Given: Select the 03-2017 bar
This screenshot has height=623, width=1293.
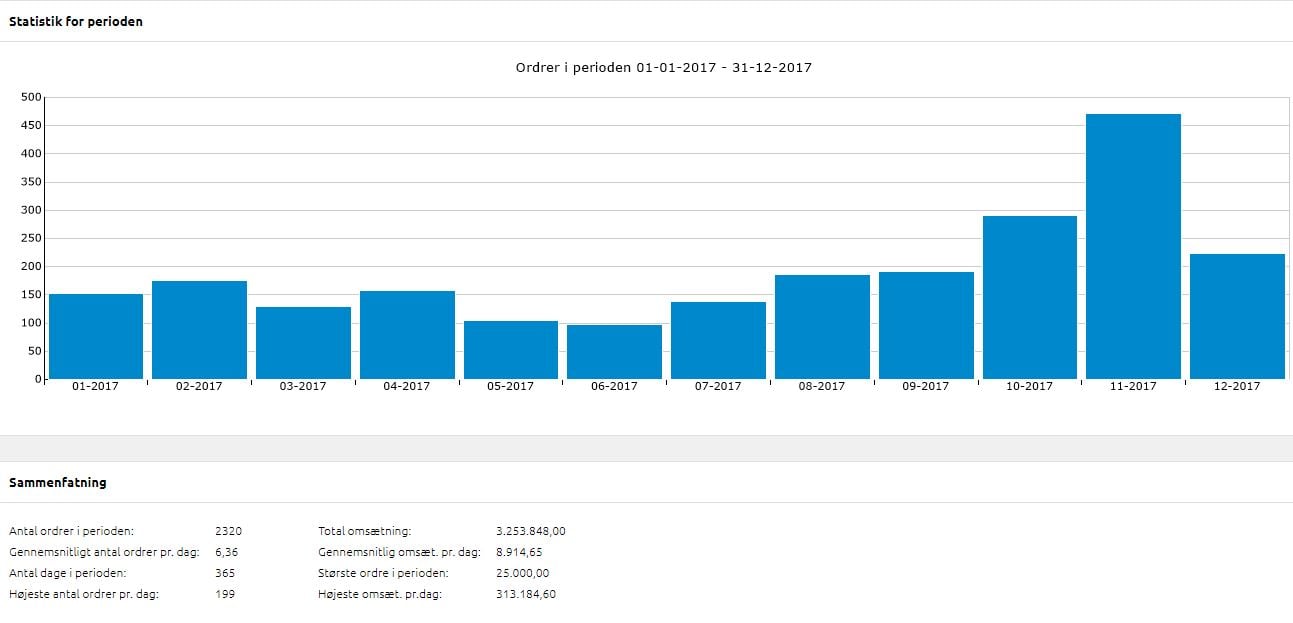Looking at the screenshot, I should [x=303, y=343].
